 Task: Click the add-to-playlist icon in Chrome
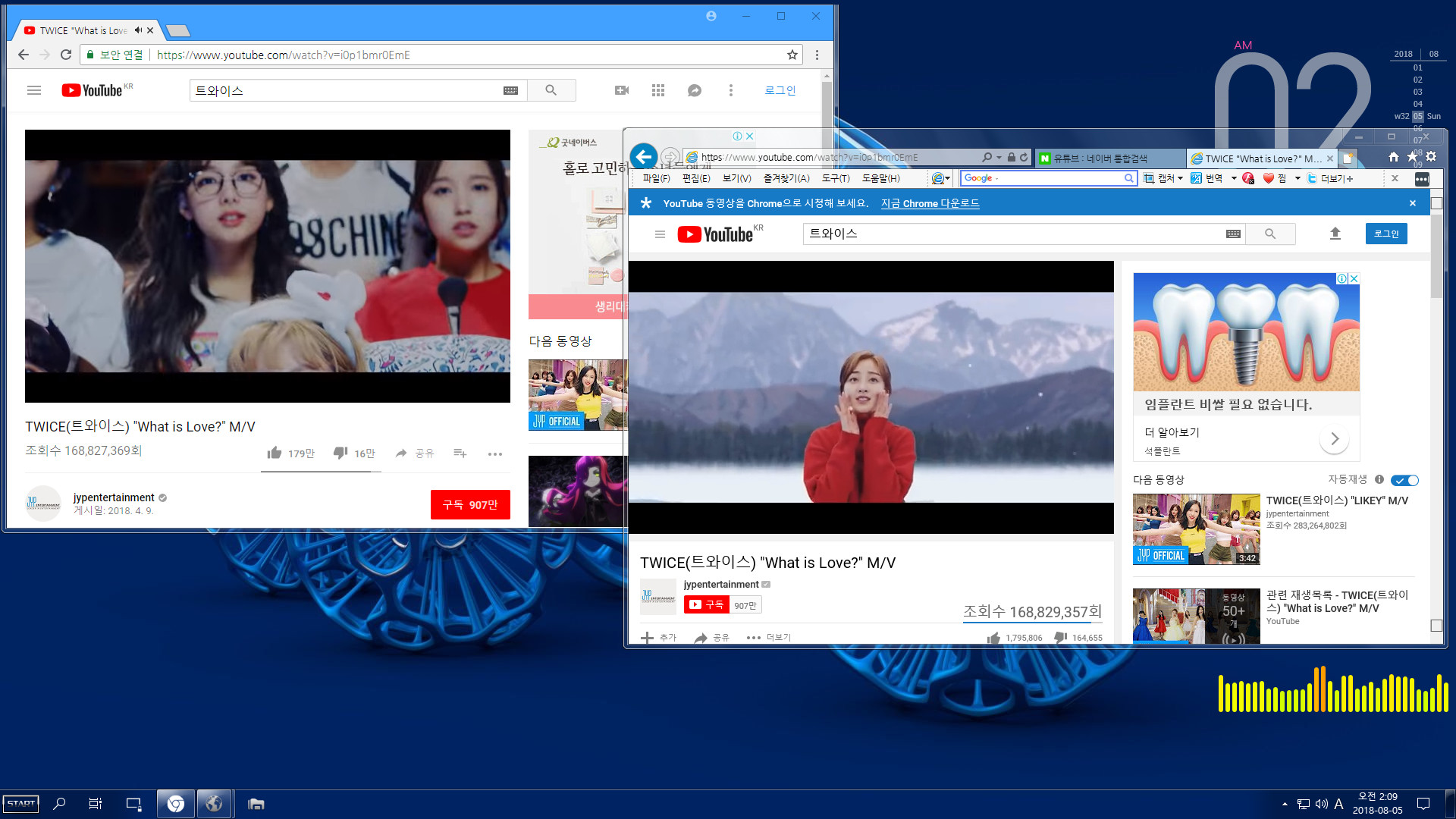460,453
